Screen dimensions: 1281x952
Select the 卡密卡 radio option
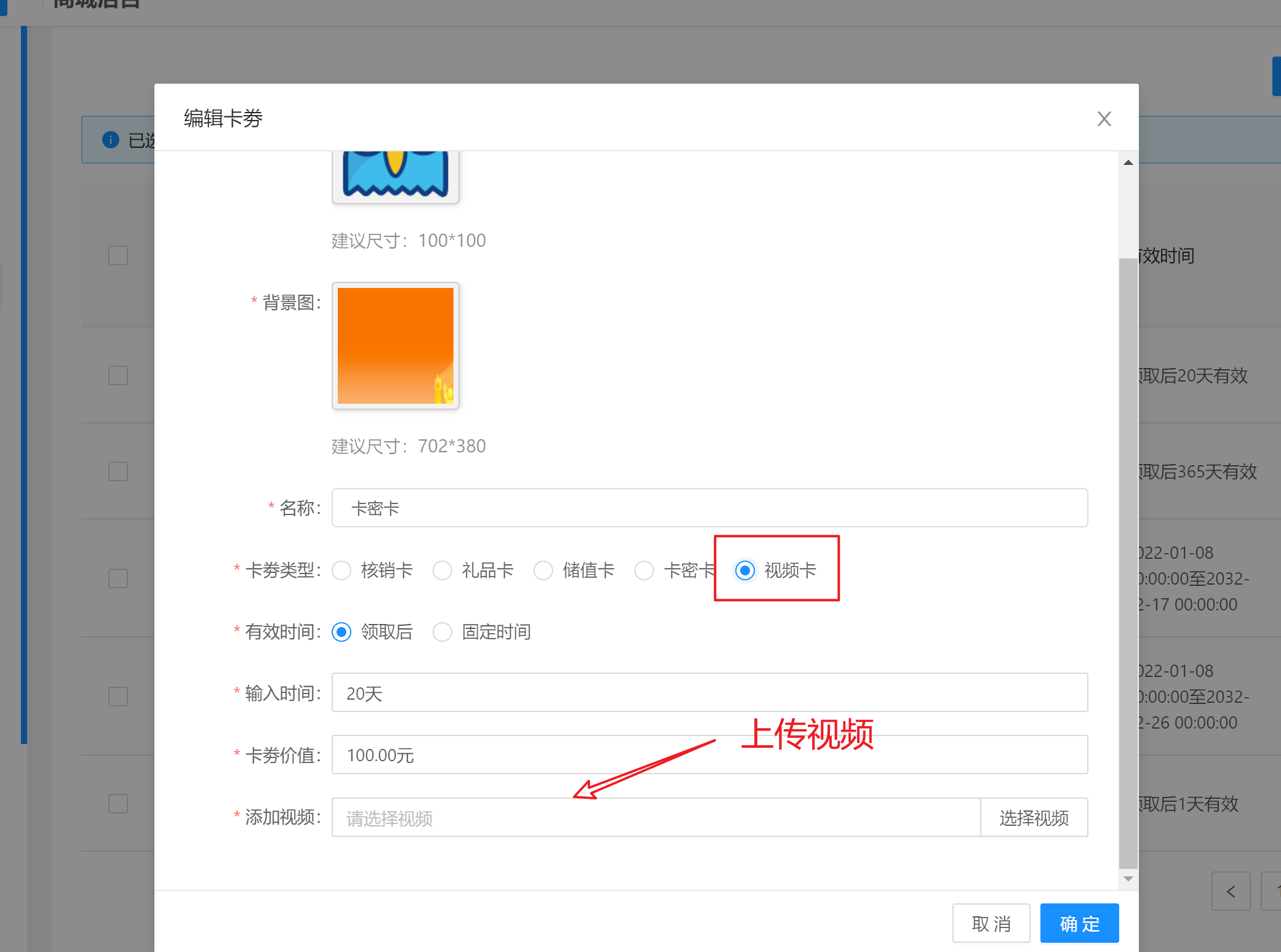644,570
